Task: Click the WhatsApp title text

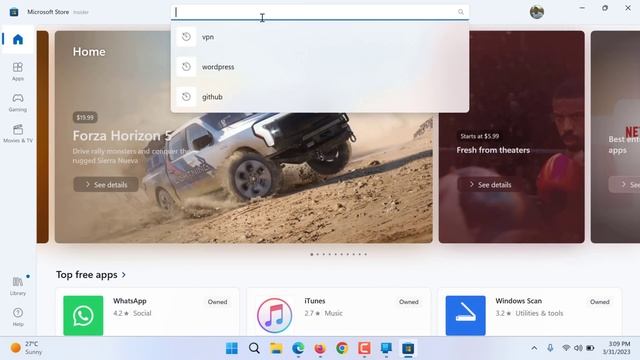Action: click(130, 301)
